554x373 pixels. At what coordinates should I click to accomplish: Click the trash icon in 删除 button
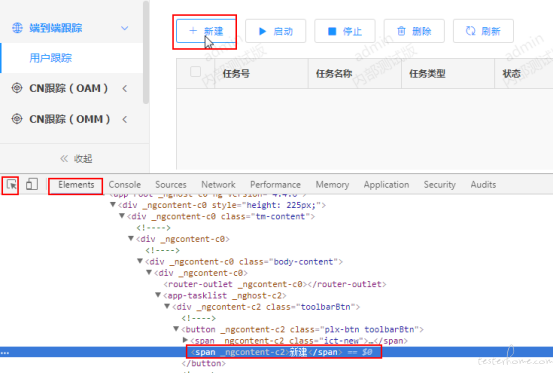click(x=401, y=31)
